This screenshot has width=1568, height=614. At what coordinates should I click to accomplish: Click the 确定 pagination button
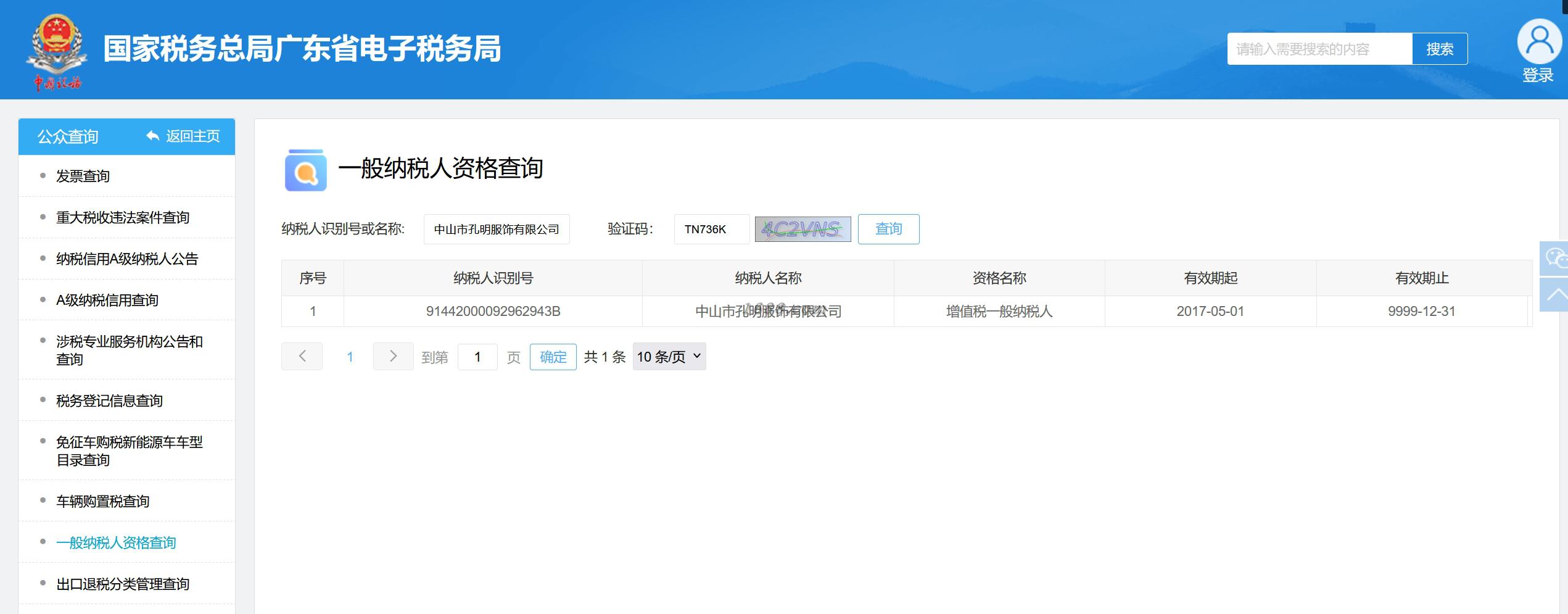point(553,357)
